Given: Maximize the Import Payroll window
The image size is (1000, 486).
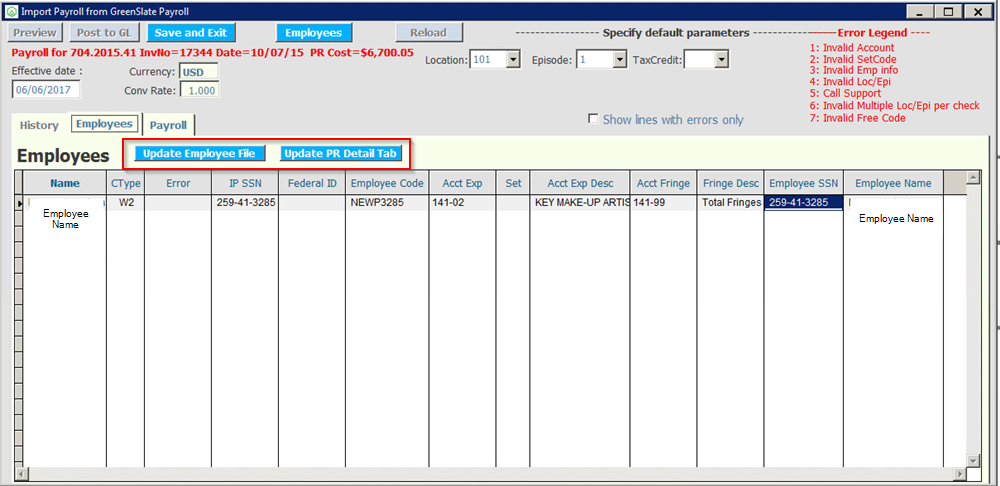Looking at the screenshot, I should coord(950,11).
